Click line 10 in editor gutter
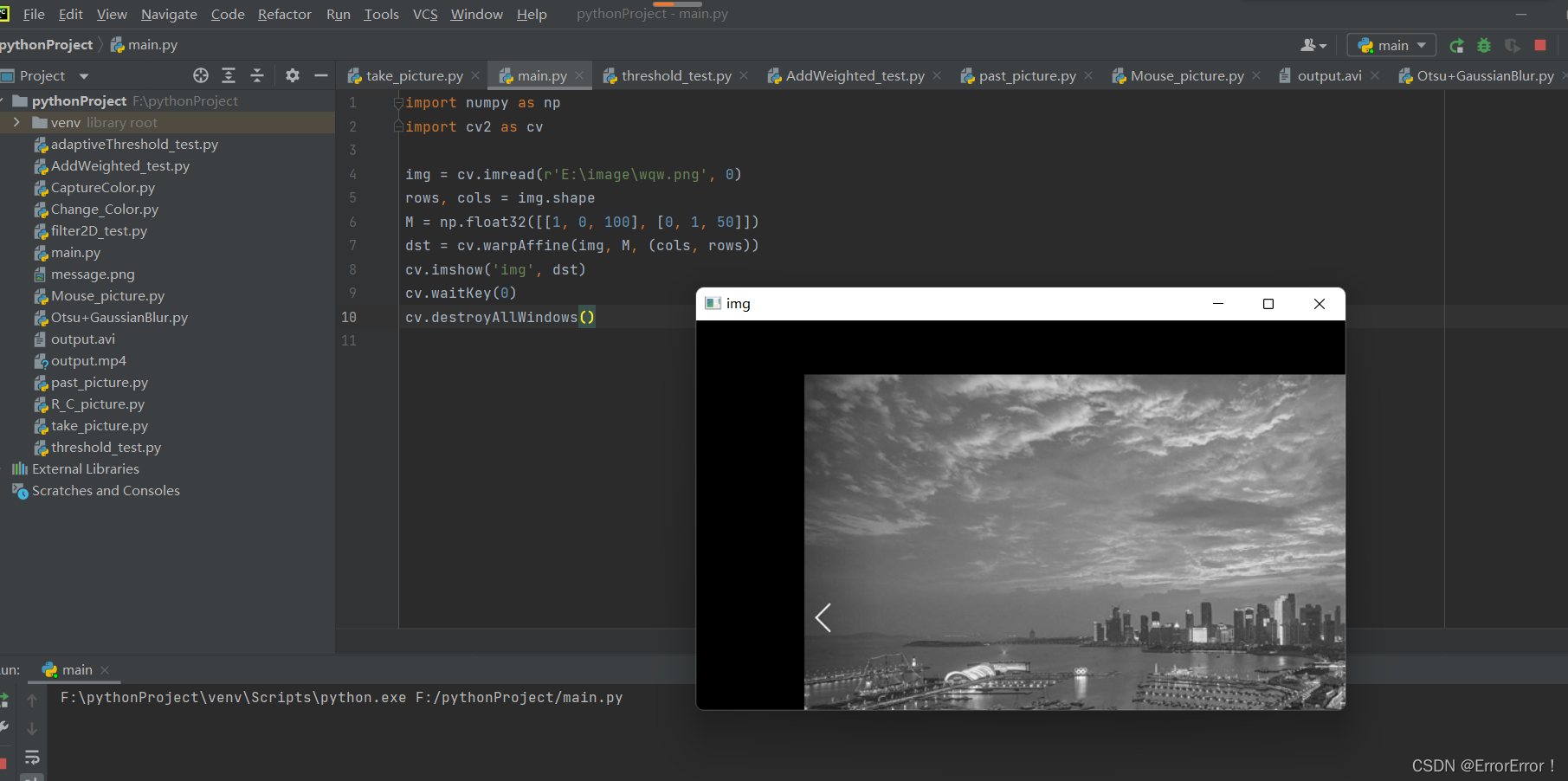The height and width of the screenshot is (781, 1568). pyautogui.click(x=349, y=318)
